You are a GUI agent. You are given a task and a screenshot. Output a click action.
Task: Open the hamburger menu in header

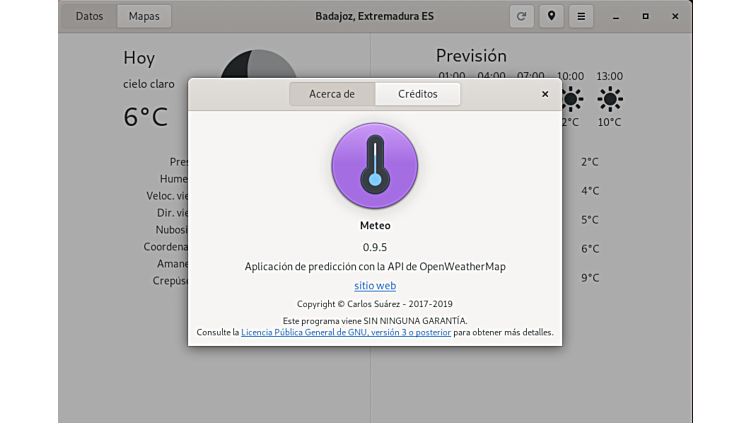coord(581,16)
